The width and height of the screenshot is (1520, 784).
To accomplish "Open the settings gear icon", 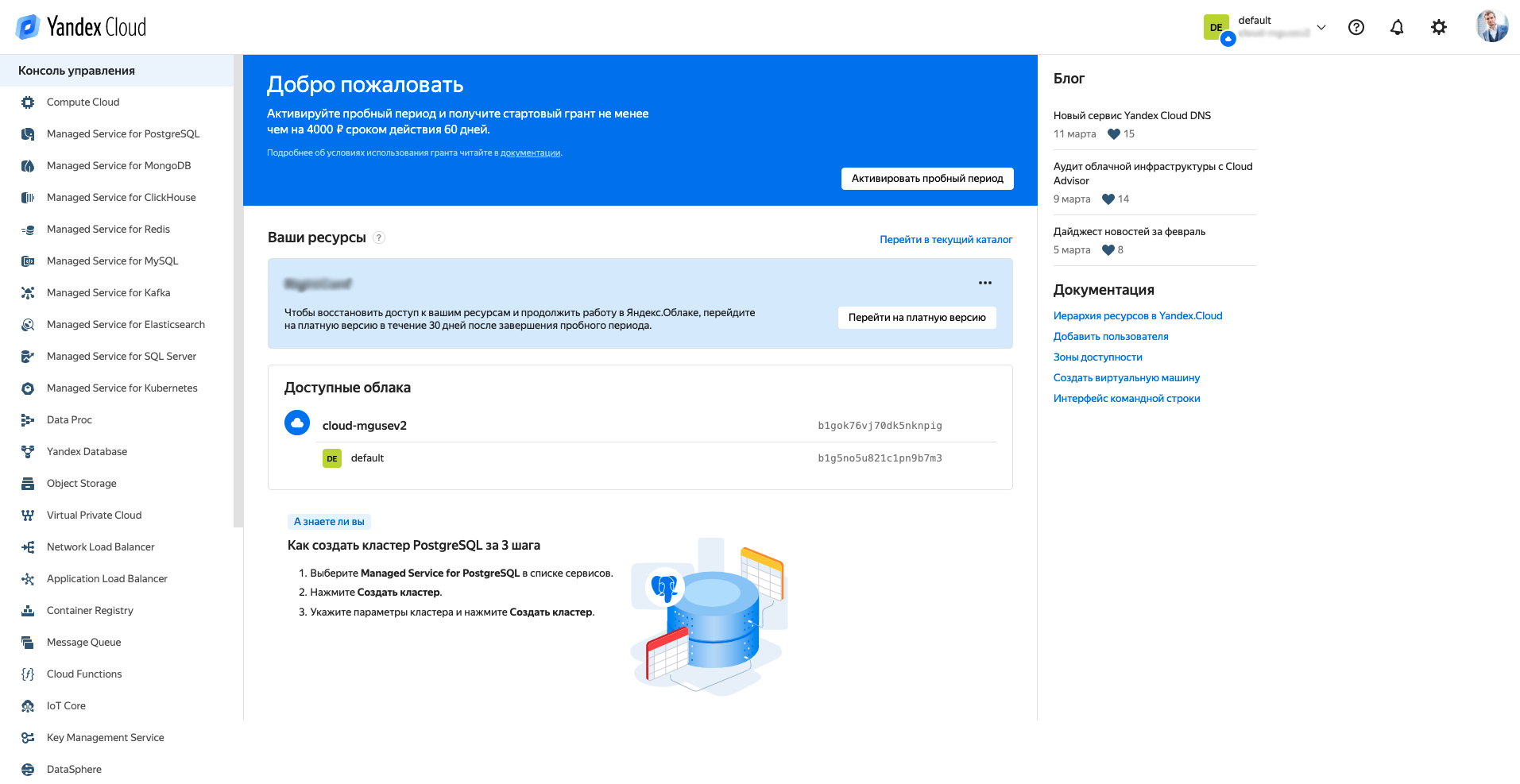I will pyautogui.click(x=1439, y=27).
